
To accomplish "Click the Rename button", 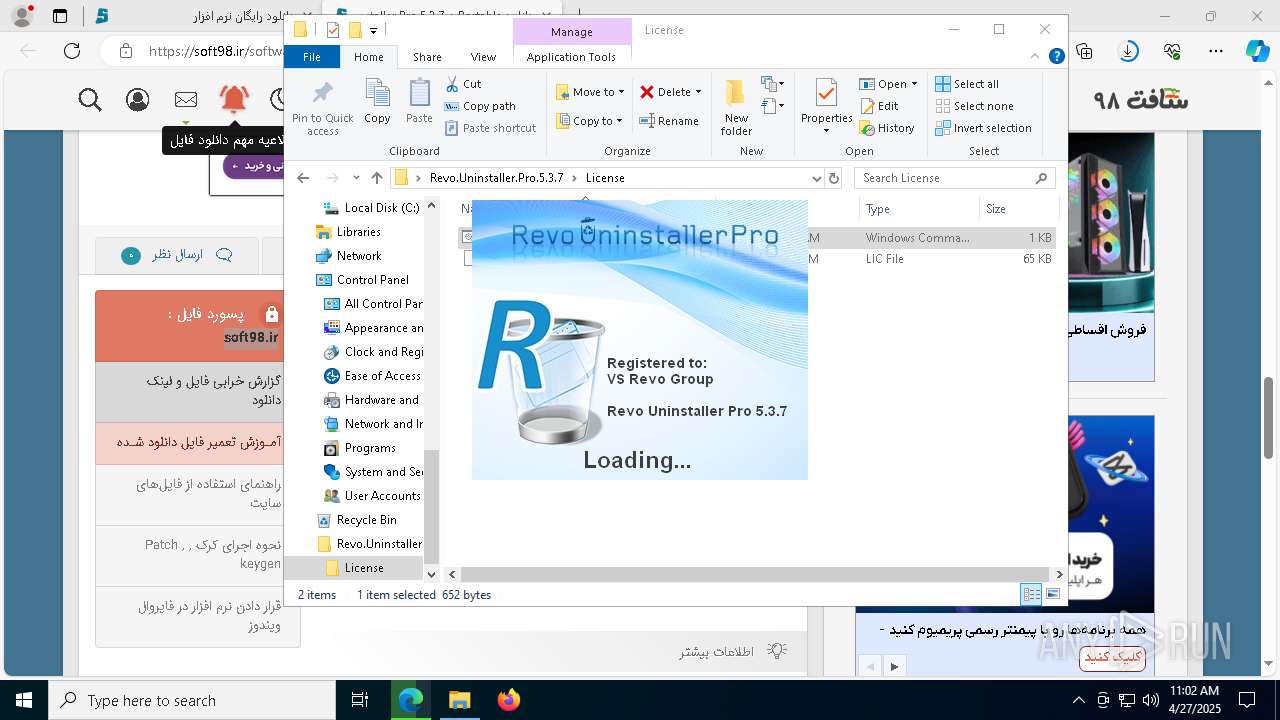I will (669, 121).
